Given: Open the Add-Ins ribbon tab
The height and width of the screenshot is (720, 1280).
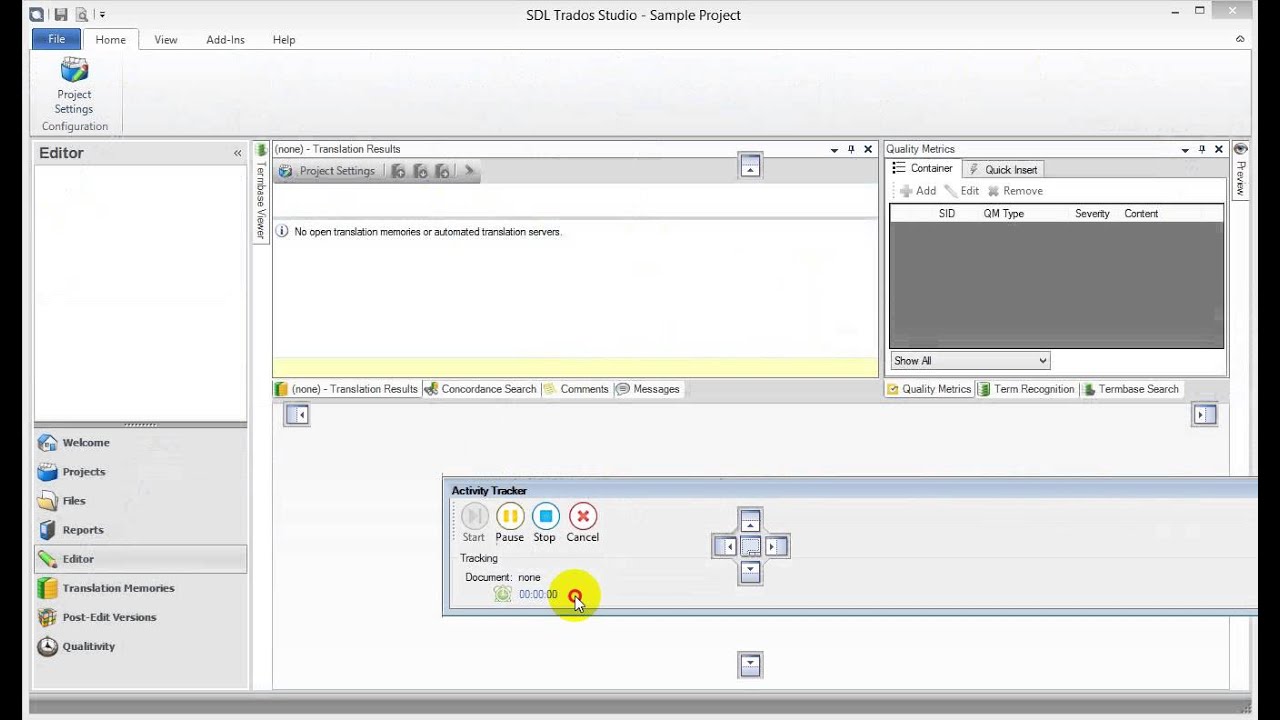Looking at the screenshot, I should [225, 40].
